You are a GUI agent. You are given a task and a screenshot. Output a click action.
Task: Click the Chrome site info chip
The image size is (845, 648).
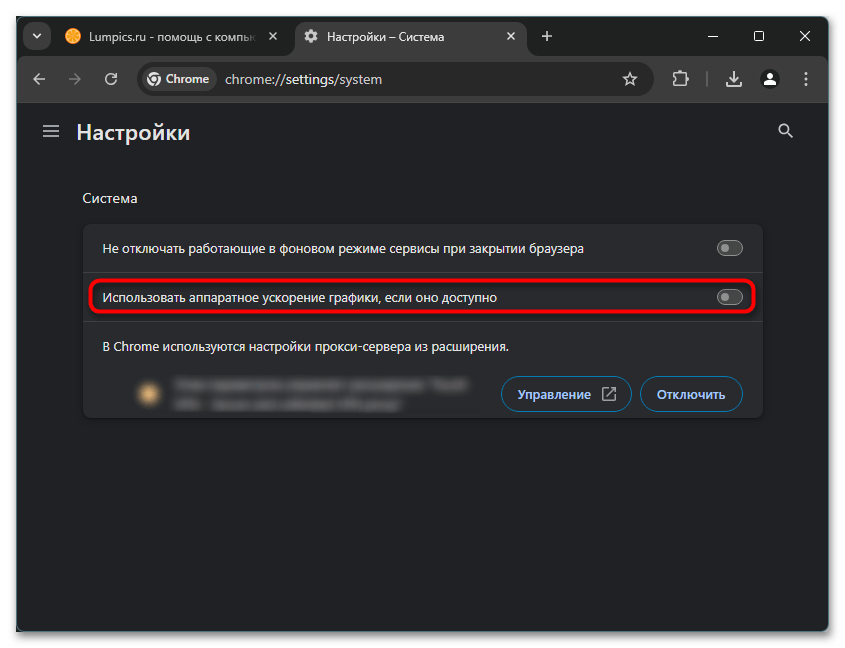pos(179,79)
